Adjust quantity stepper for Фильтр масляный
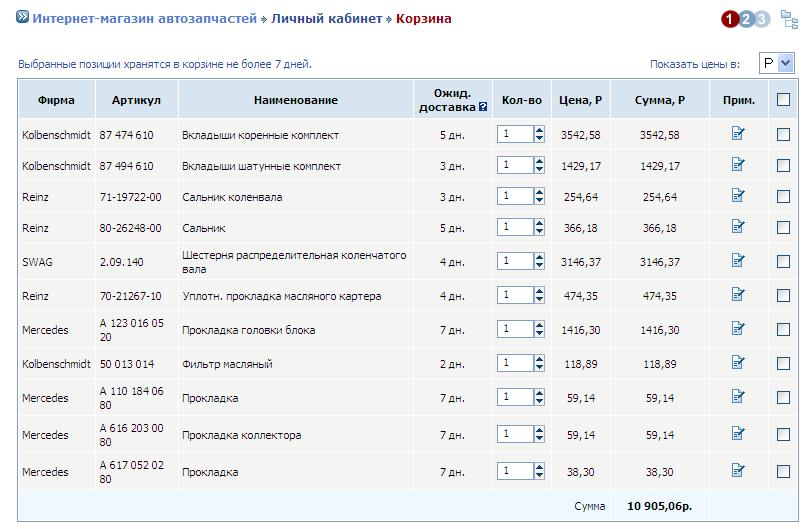The image size is (808, 529). click(539, 363)
